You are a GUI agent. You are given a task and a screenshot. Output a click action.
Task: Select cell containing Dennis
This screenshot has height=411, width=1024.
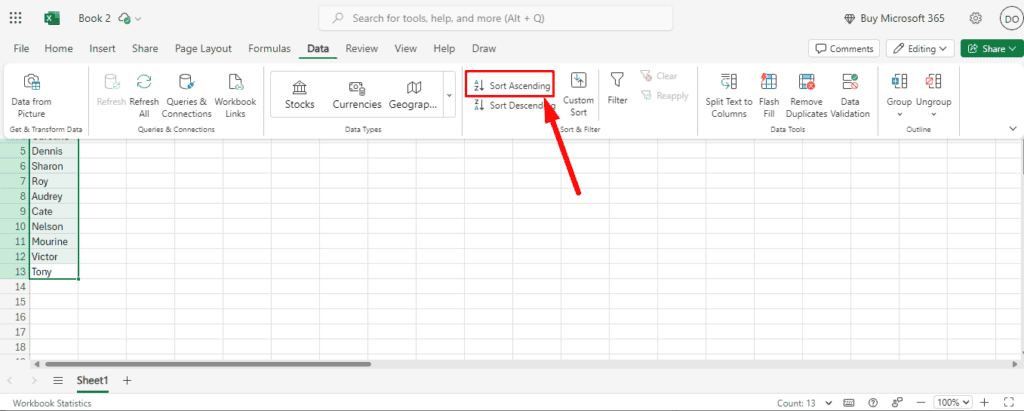pos(54,152)
